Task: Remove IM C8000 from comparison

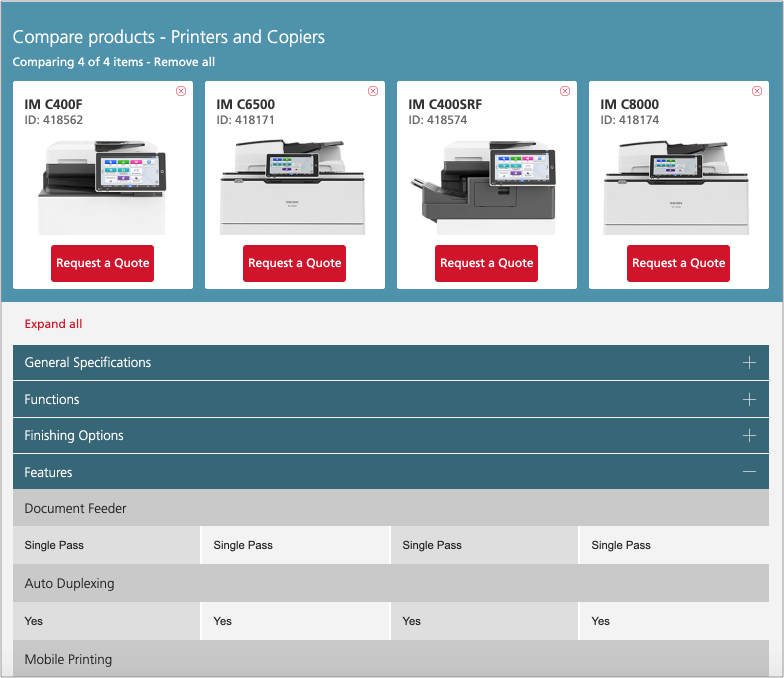Action: tap(757, 91)
